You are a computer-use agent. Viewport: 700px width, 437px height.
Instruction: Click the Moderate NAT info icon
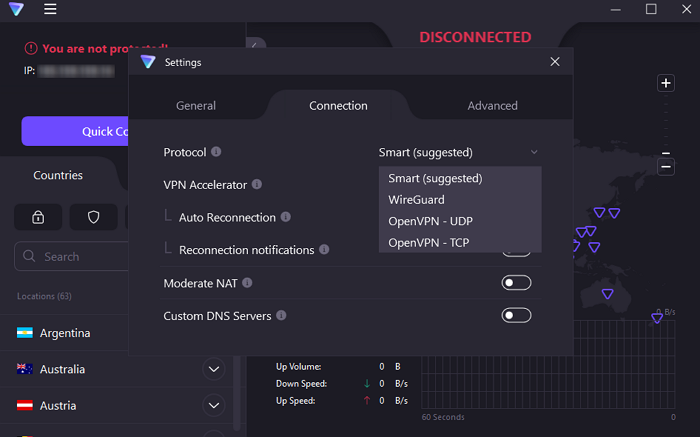[247, 283]
